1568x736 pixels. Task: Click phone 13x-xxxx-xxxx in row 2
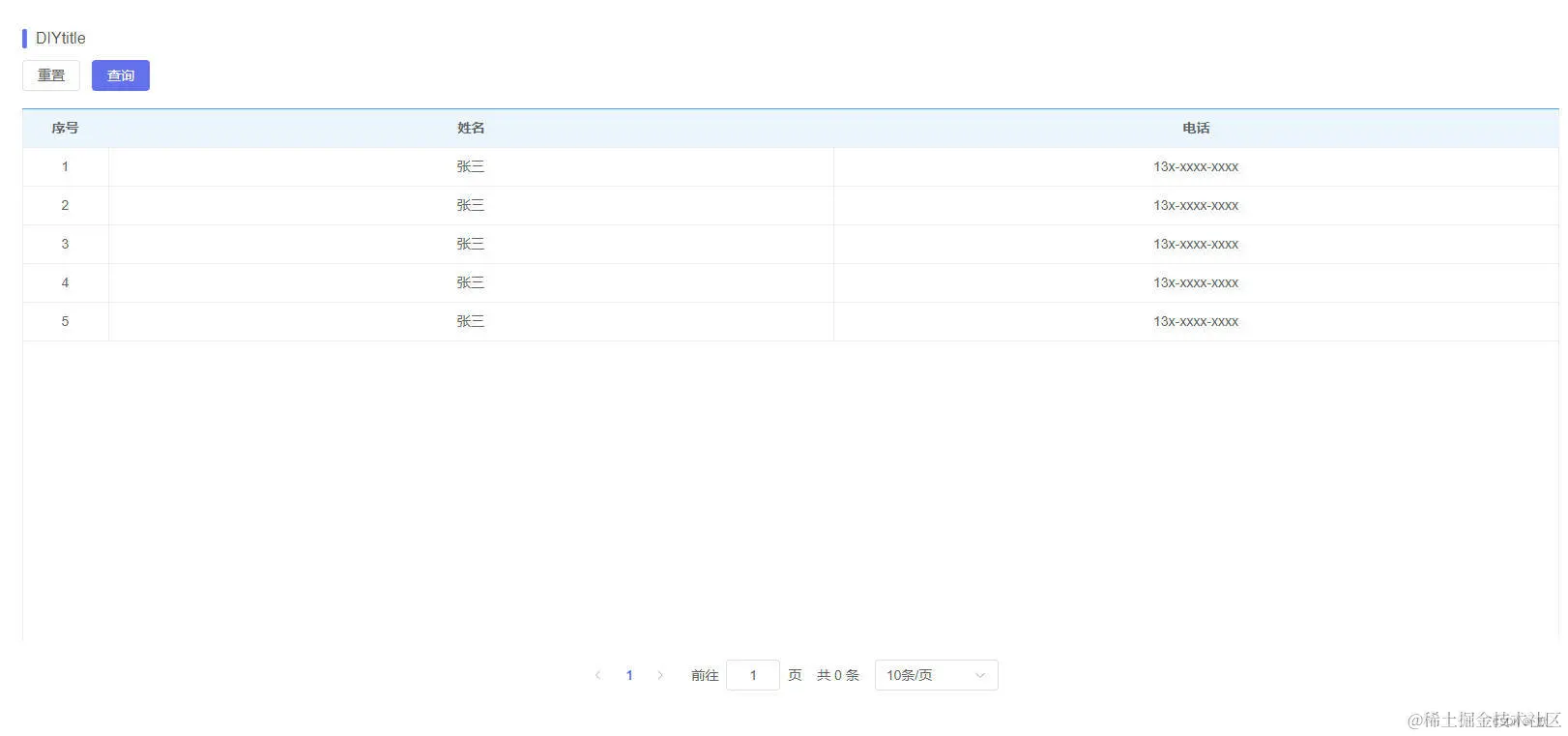click(1196, 205)
